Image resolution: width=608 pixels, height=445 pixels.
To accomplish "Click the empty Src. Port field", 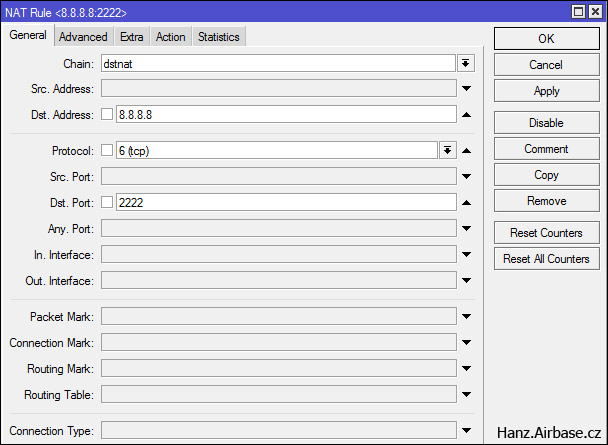I will 279,176.
